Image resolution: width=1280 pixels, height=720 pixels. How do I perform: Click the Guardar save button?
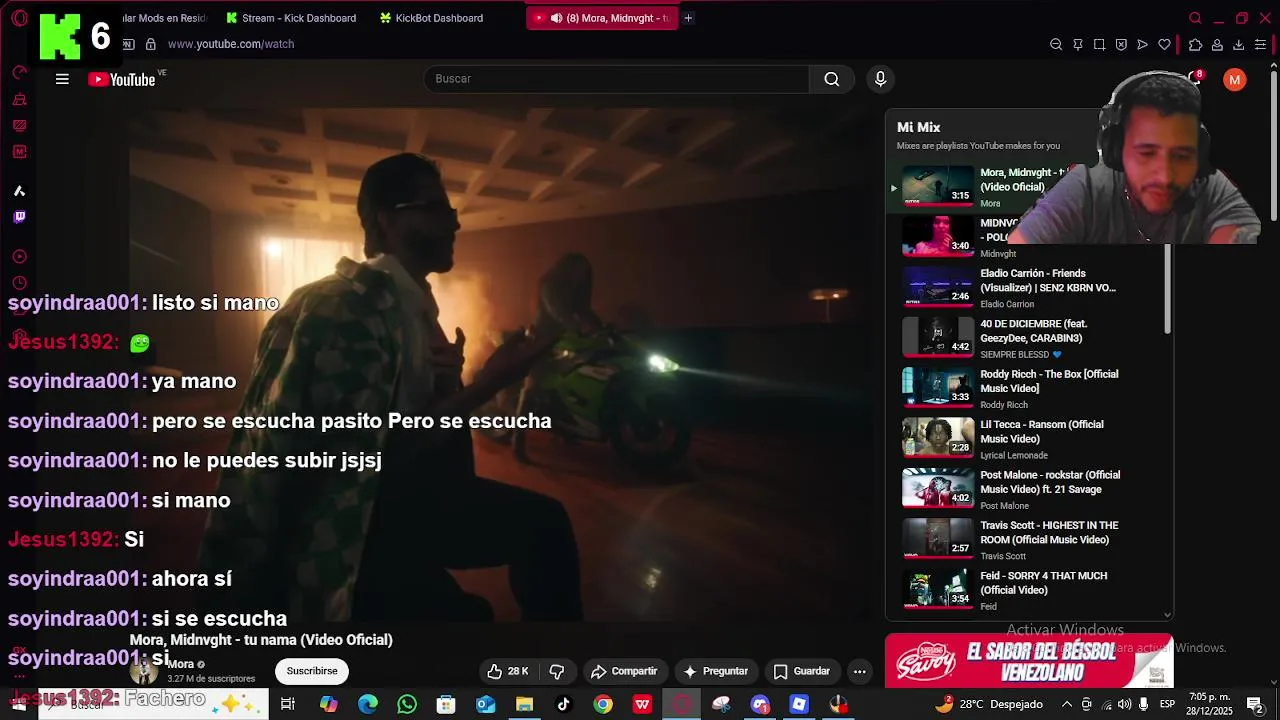(802, 671)
